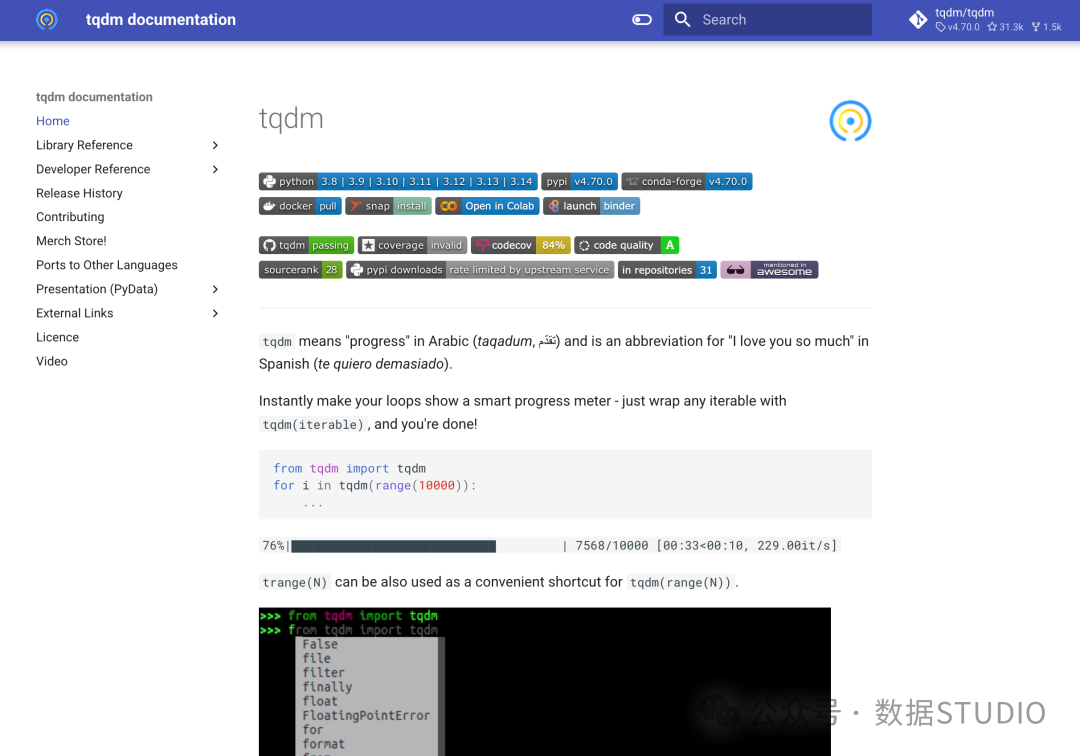1080x756 pixels.
Task: Open Library Reference in the sidebar
Action: click(84, 145)
